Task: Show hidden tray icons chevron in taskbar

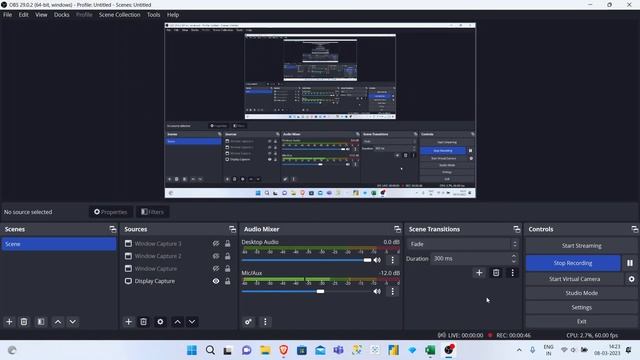Action: click(519, 350)
